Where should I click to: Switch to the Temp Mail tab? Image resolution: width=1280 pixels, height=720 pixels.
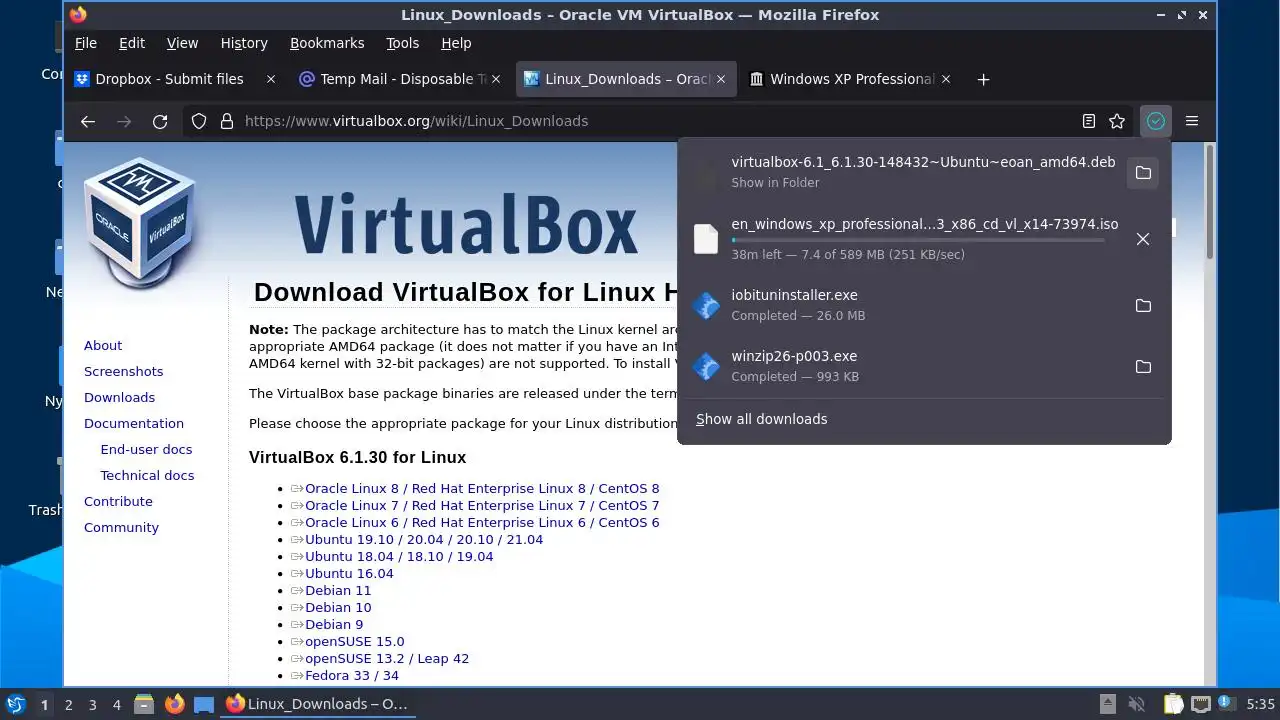pyautogui.click(x=402, y=79)
